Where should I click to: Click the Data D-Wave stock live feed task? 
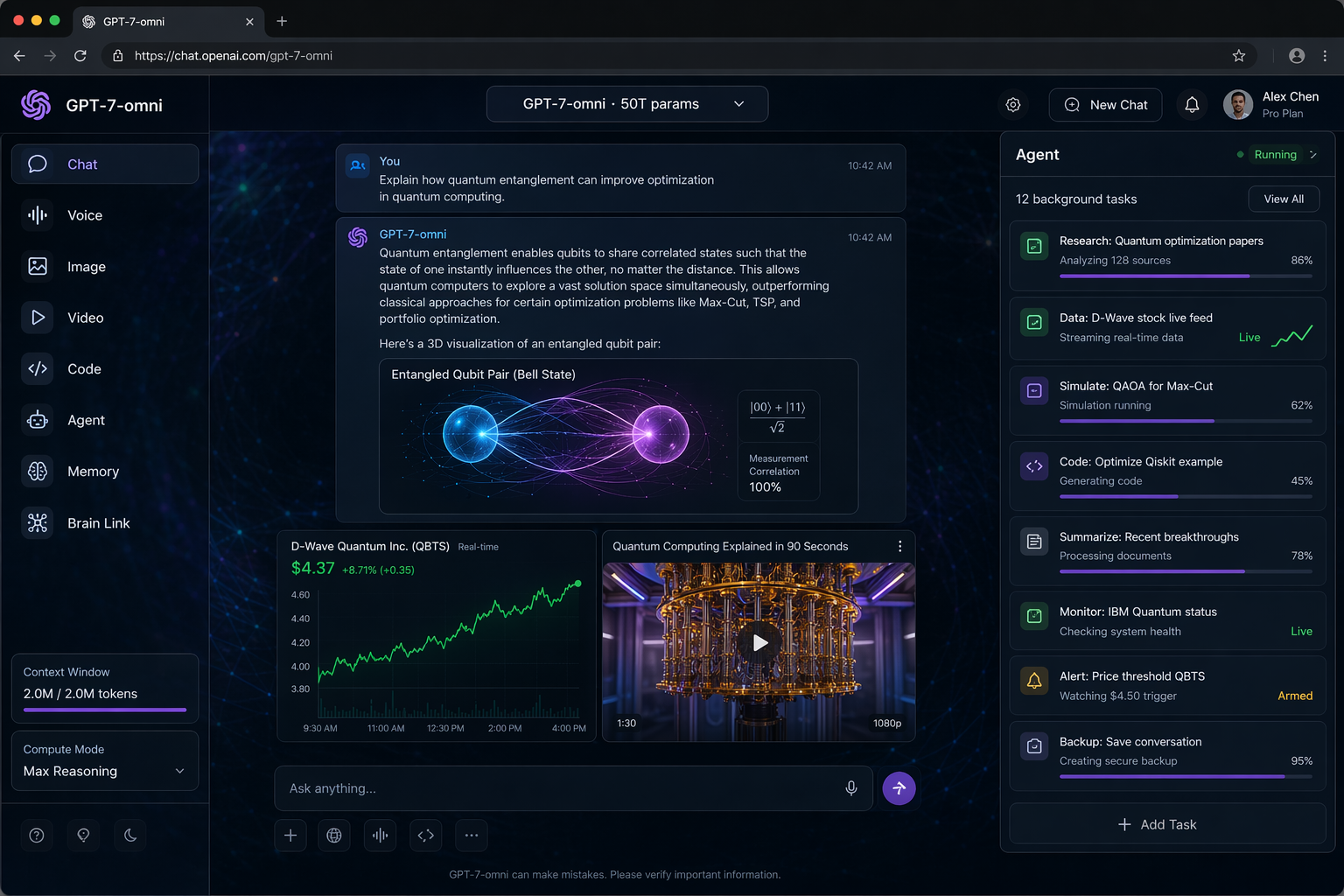click(1167, 328)
